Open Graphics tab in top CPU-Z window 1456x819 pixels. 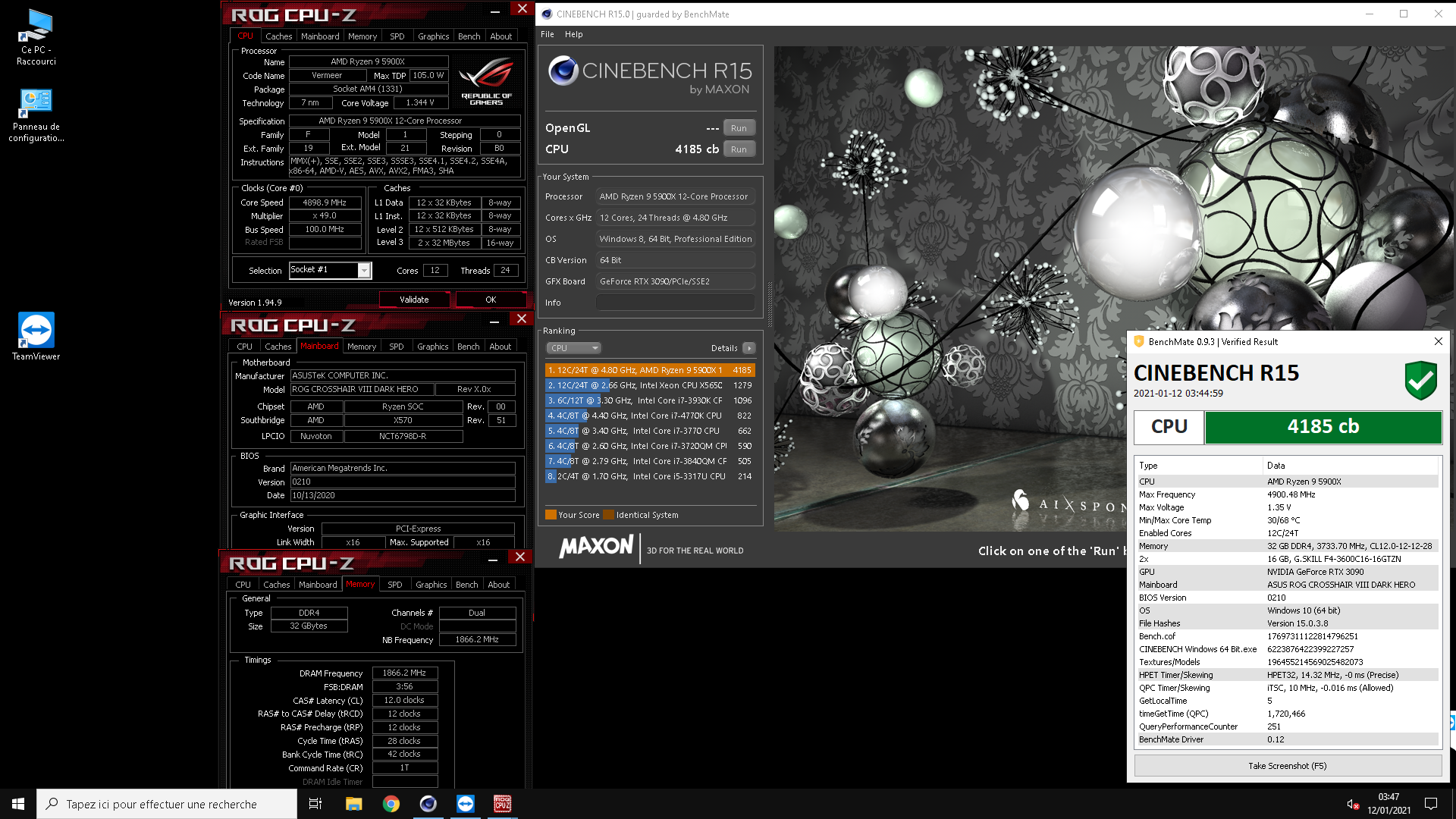coord(434,36)
